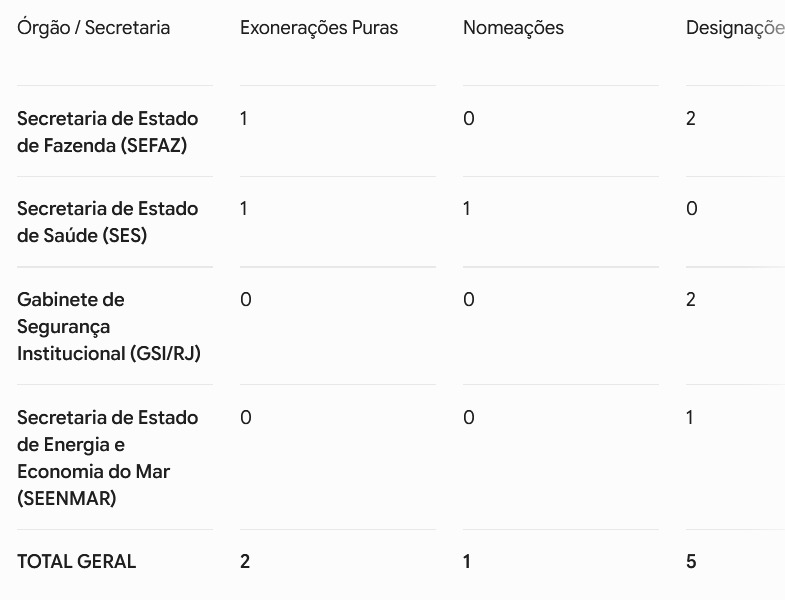Click the Órgão / Secretaria column header
785x600 pixels.
tap(94, 28)
